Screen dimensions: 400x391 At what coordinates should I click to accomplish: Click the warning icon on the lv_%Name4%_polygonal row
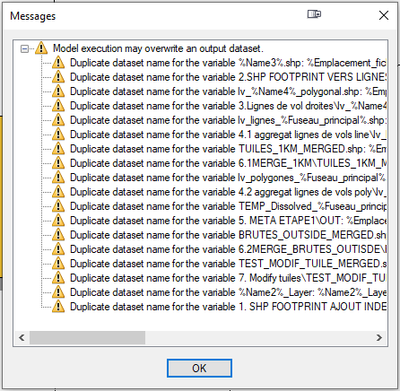(x=58, y=91)
